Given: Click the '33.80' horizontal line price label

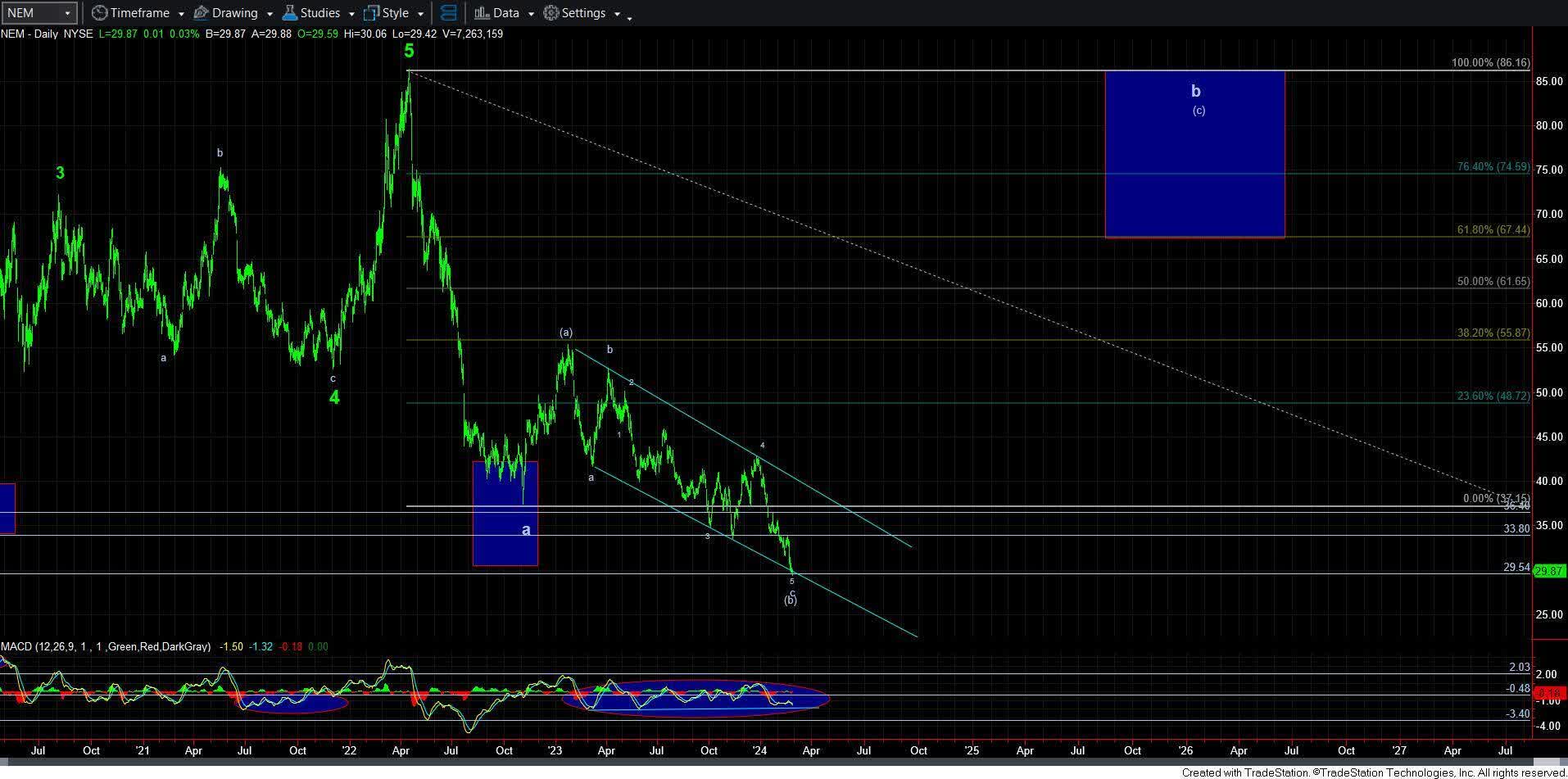Looking at the screenshot, I should 1516,529.
